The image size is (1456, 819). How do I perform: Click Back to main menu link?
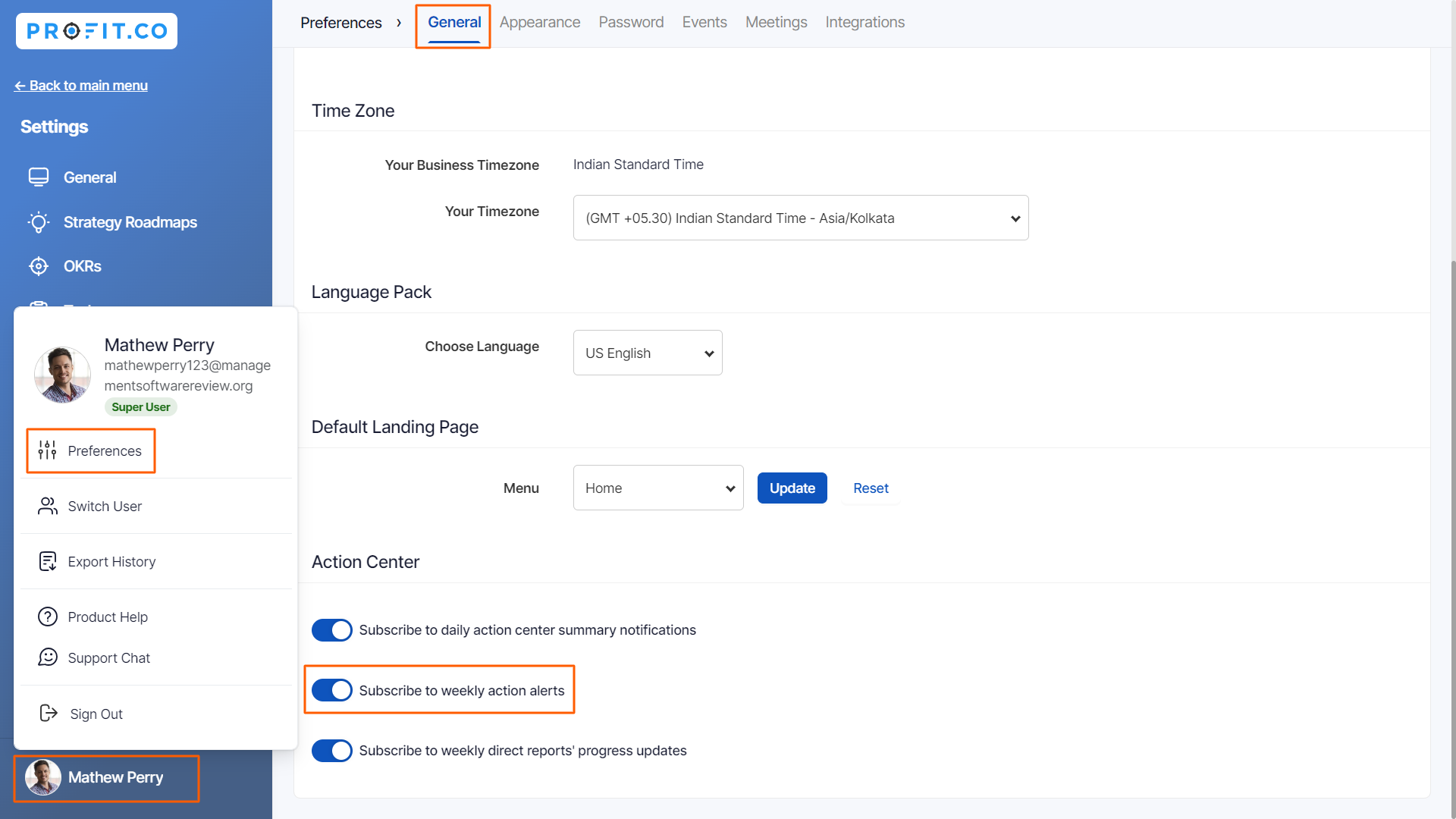tap(81, 86)
